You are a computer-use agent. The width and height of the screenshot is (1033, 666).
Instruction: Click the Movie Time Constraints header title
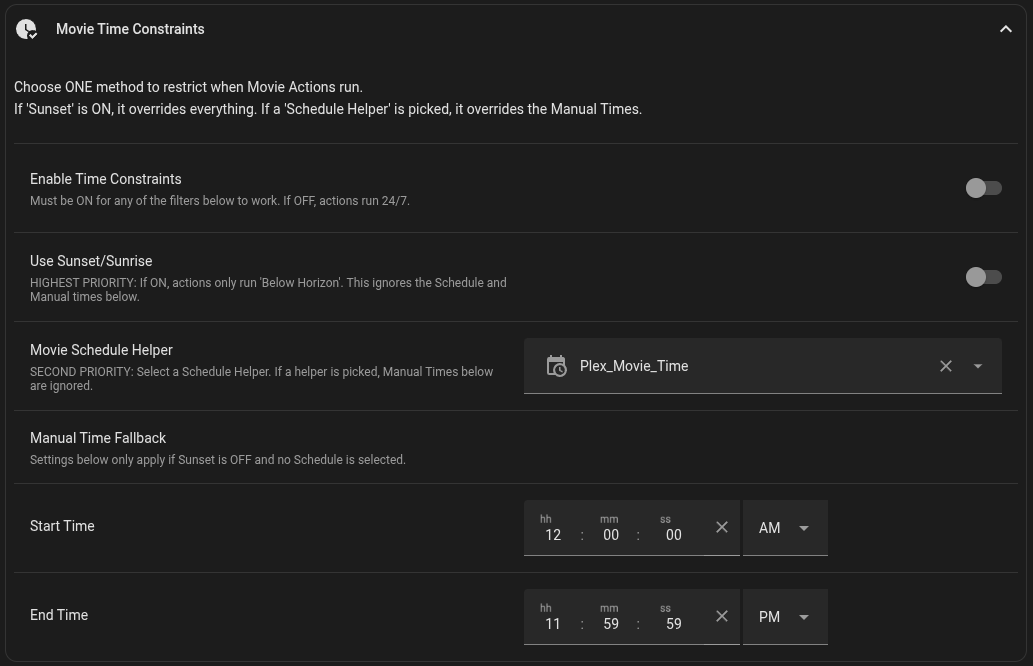click(x=130, y=29)
